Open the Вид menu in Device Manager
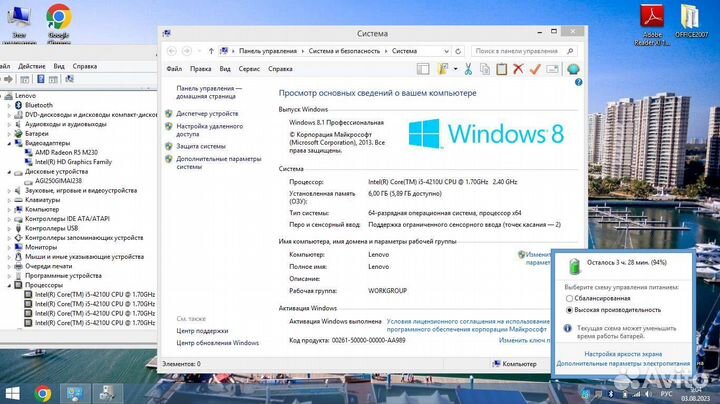Viewport: 720px width, 404px height. click(59, 66)
